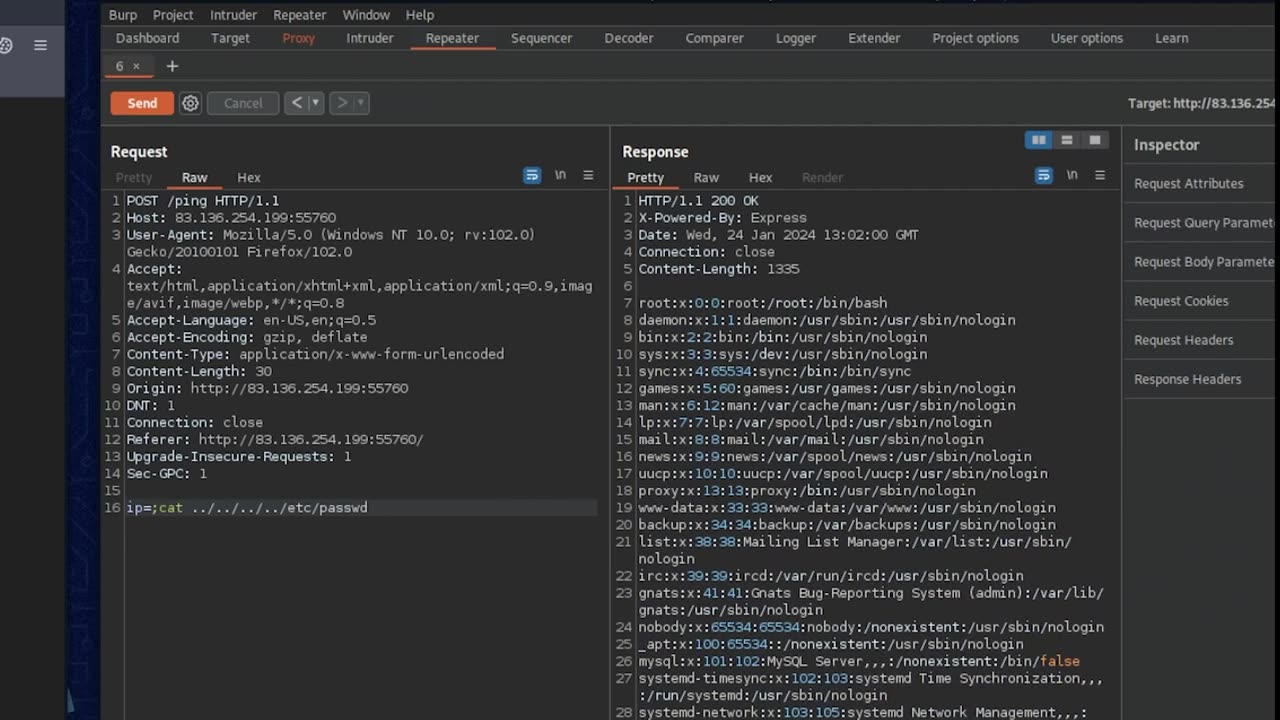Viewport: 1280px width, 720px height.
Task: Send the request
Action: click(142, 103)
